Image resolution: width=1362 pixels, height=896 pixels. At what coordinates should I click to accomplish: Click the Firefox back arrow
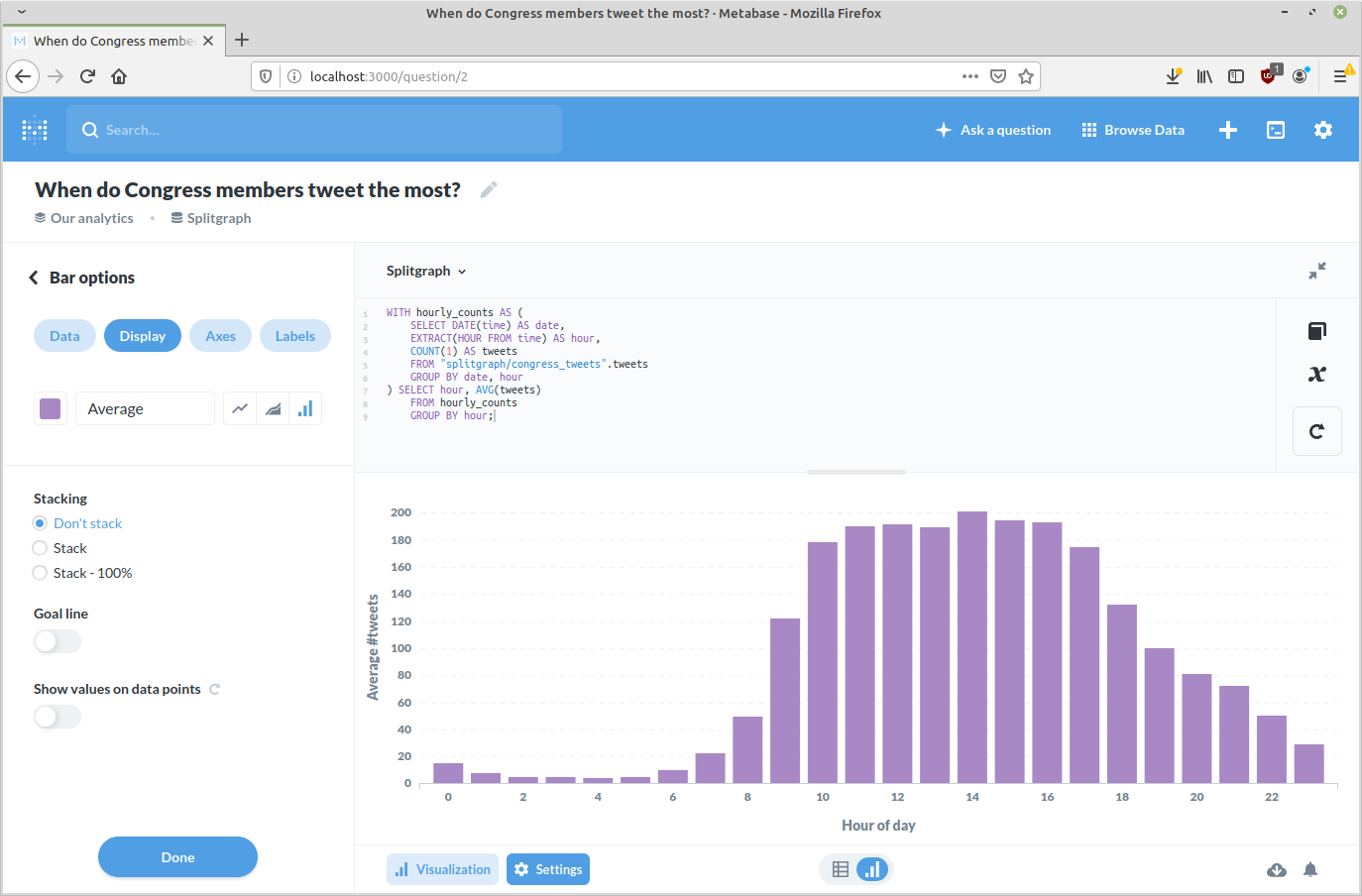point(24,76)
